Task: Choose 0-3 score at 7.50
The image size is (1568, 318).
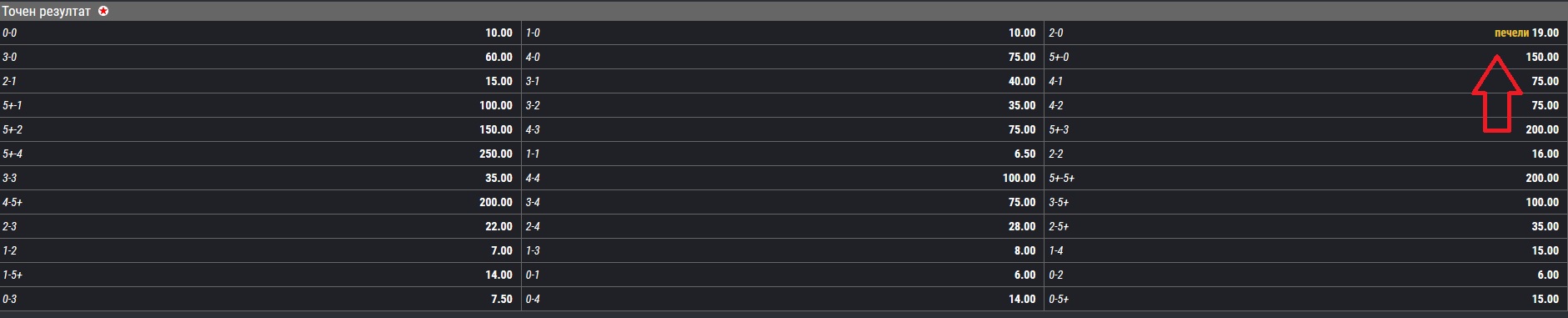Action: click(x=260, y=299)
